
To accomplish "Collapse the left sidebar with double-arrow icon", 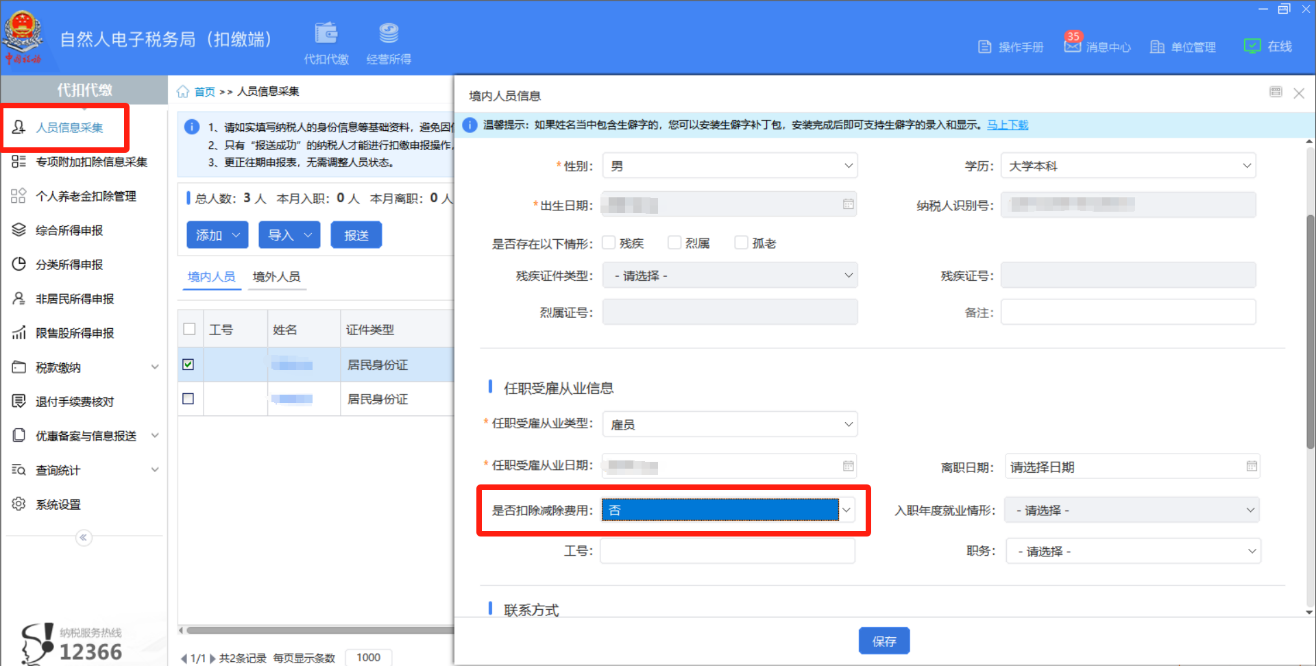I will point(84,538).
